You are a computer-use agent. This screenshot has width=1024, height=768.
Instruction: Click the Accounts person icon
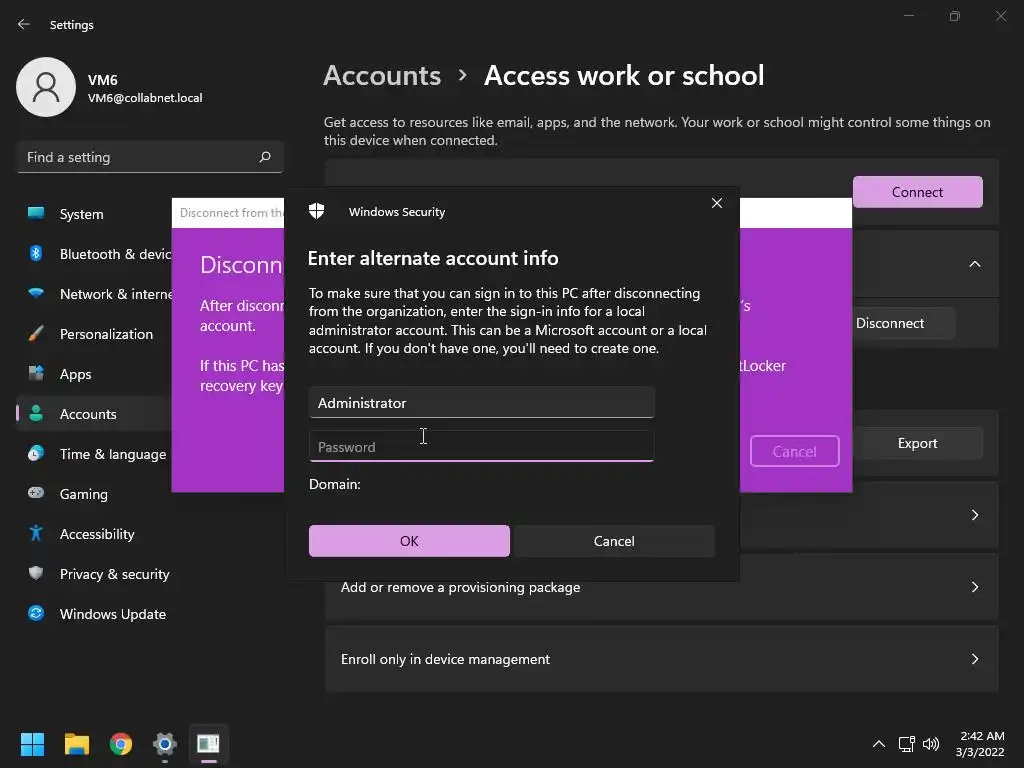[36, 413]
